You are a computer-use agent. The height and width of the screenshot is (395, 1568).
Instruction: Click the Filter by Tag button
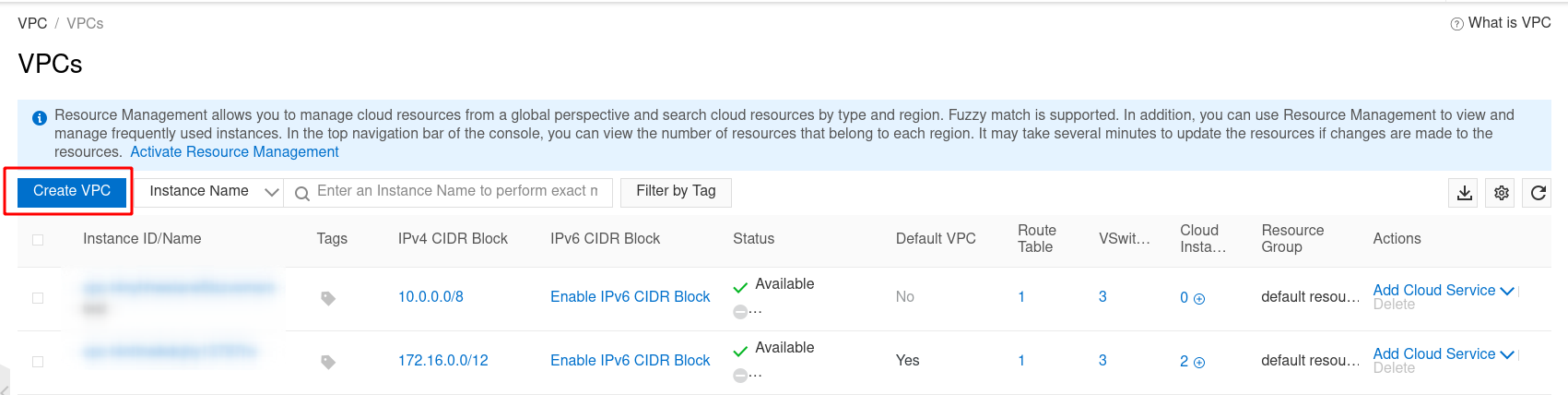click(x=676, y=191)
